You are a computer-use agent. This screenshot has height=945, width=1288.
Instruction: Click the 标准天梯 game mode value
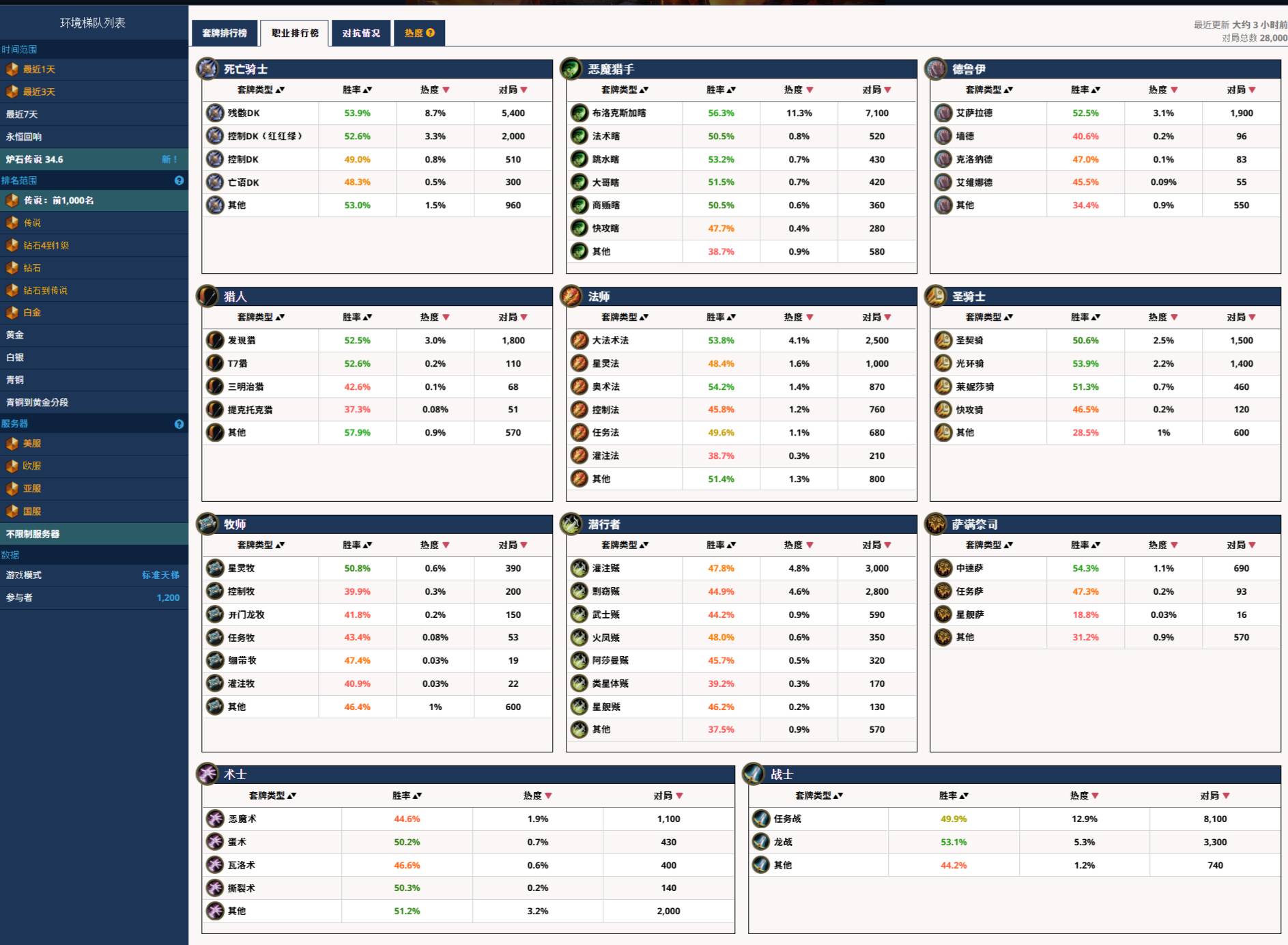160,575
